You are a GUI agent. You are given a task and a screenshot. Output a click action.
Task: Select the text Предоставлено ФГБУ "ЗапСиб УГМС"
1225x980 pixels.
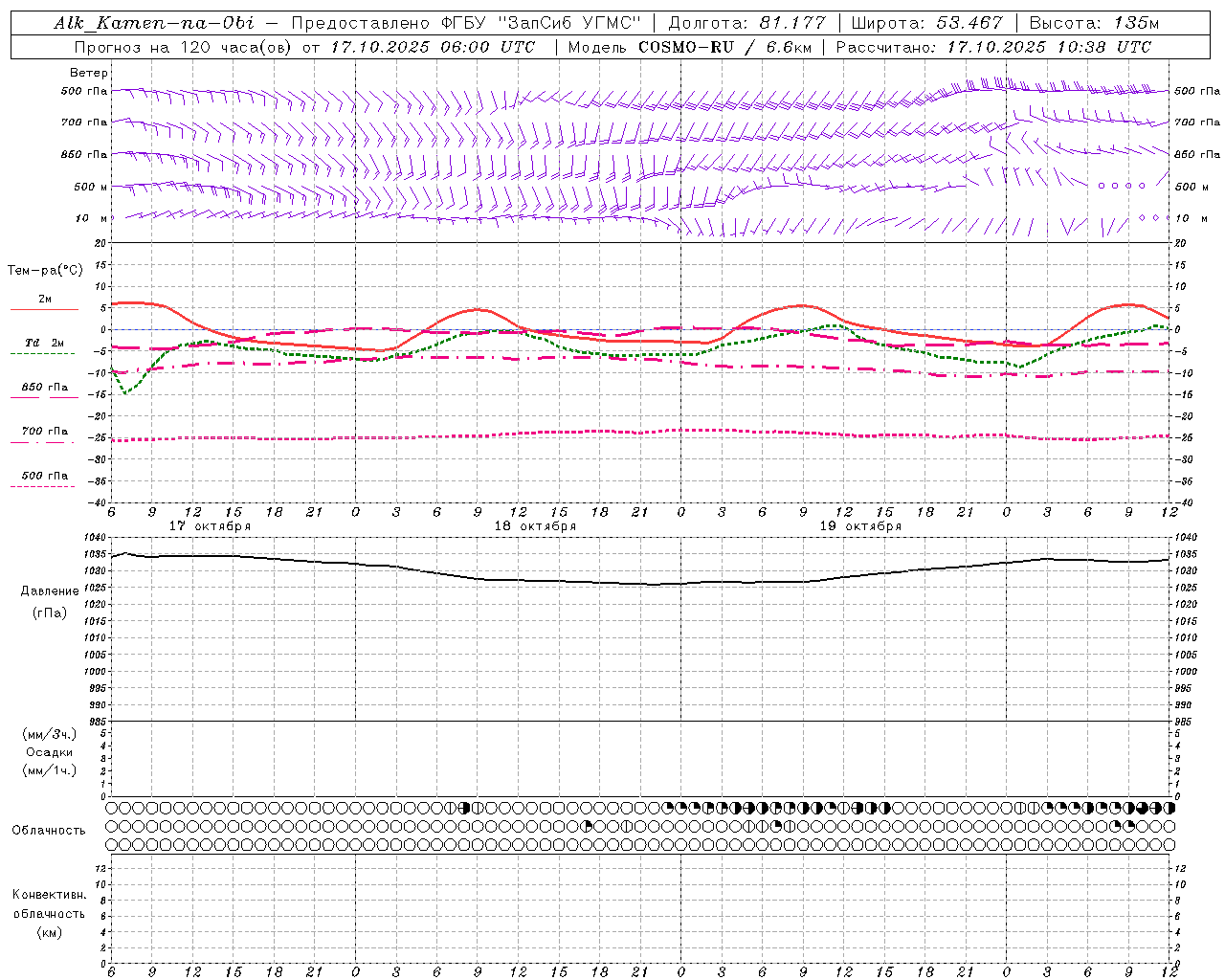(x=465, y=23)
